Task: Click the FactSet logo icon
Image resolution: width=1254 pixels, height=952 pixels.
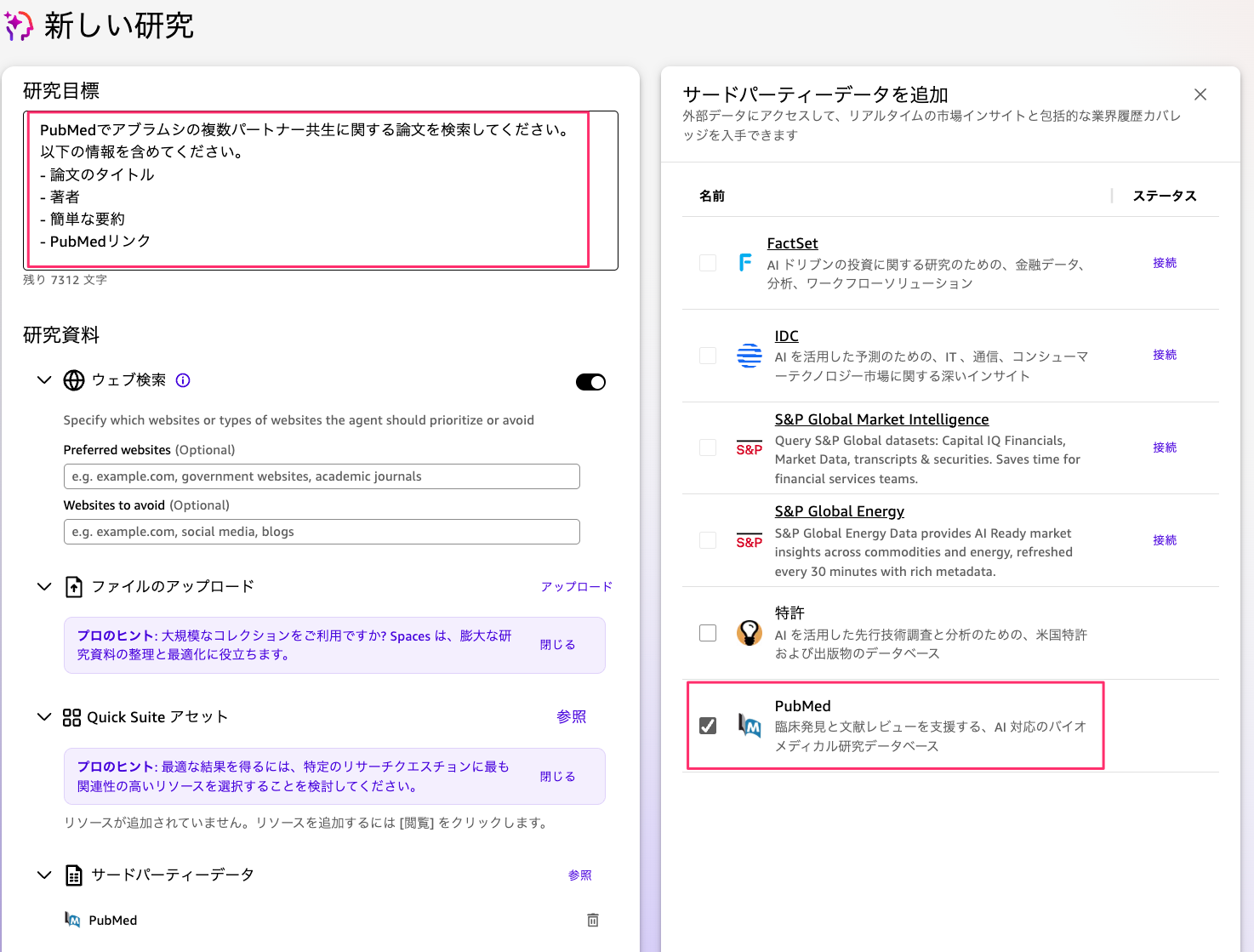Action: click(746, 263)
